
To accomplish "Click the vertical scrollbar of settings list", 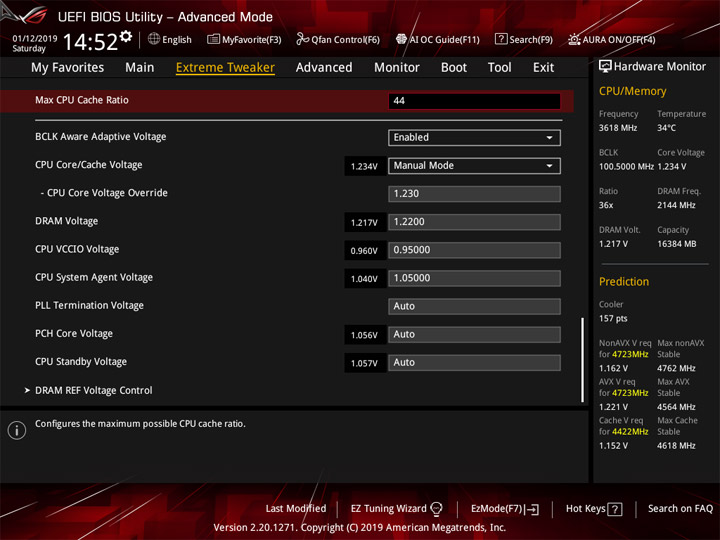I will click(583, 360).
